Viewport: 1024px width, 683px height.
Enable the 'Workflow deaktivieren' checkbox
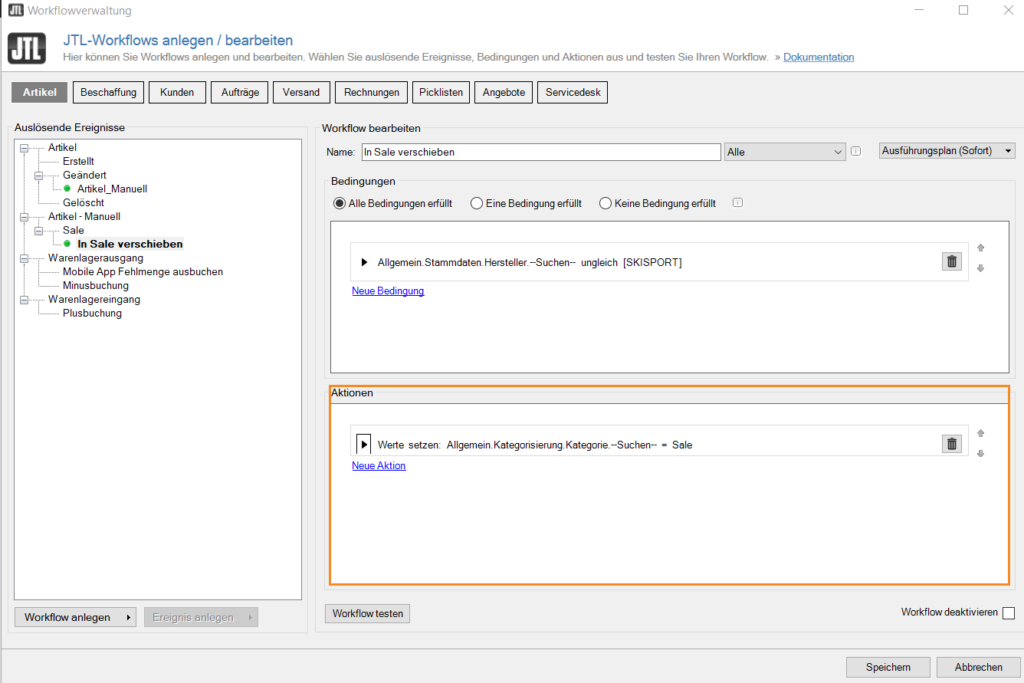pyautogui.click(x=1008, y=613)
